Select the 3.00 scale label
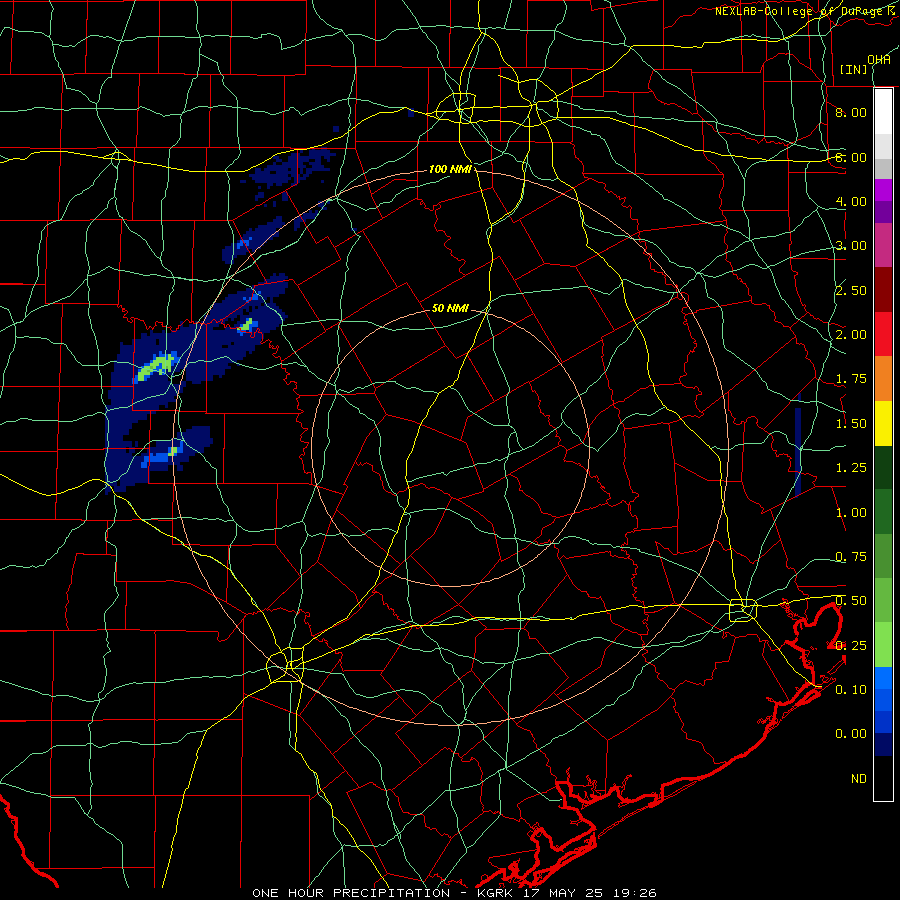This screenshot has width=900, height=900. (851, 246)
